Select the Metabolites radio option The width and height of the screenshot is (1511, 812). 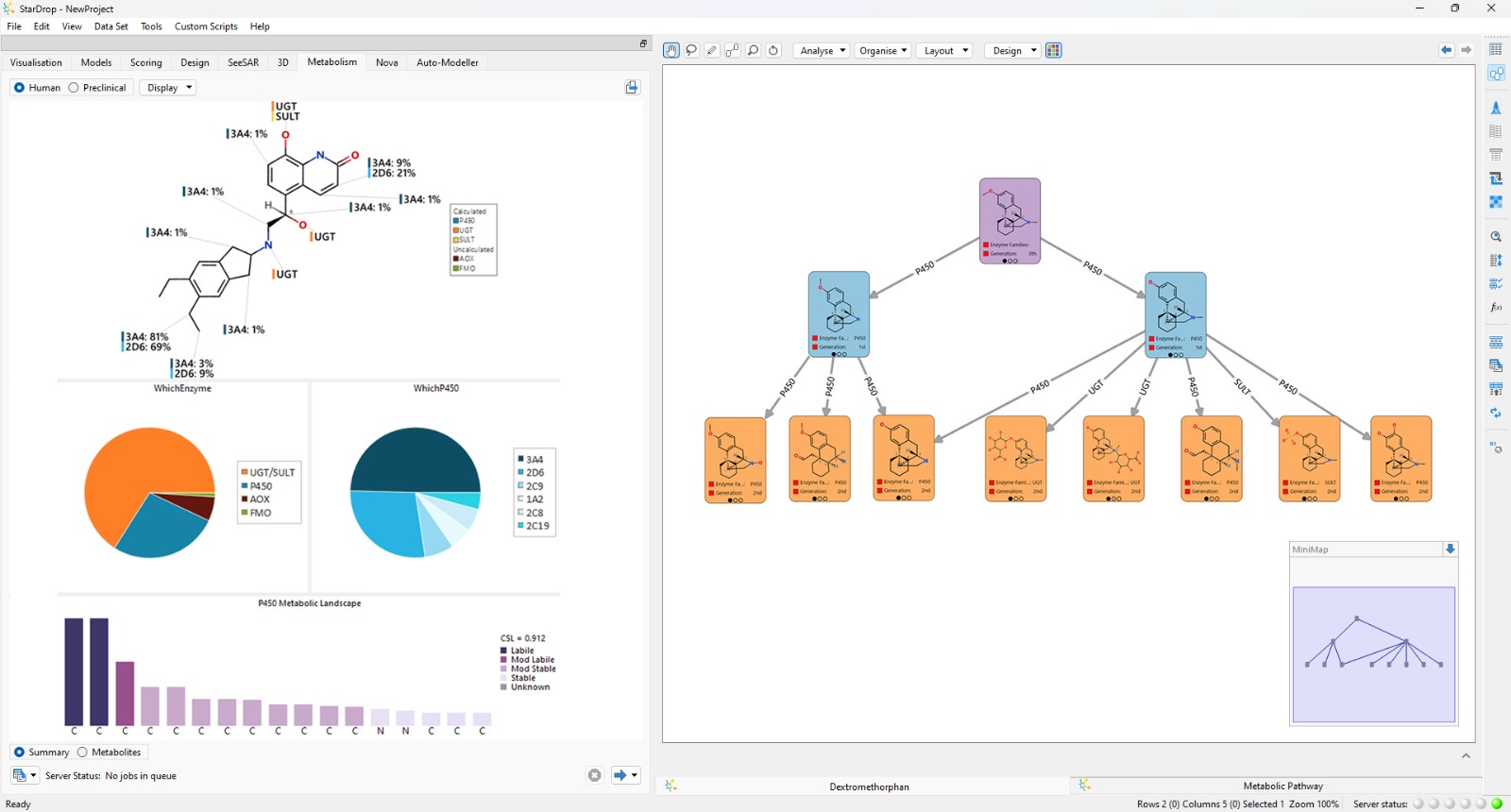coord(110,752)
